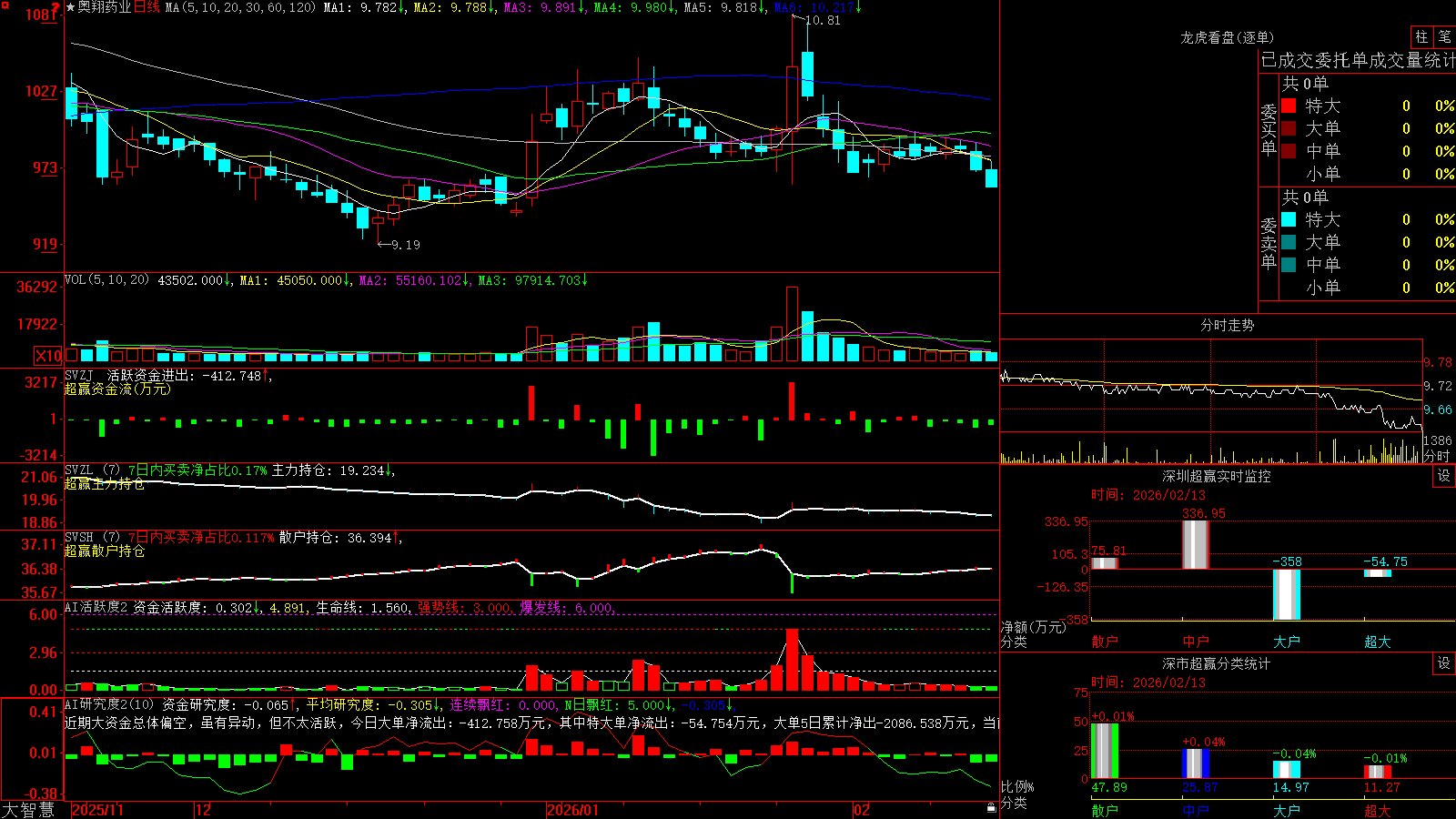
Task: Click the 9.19 low price annotation
Action: (x=405, y=245)
